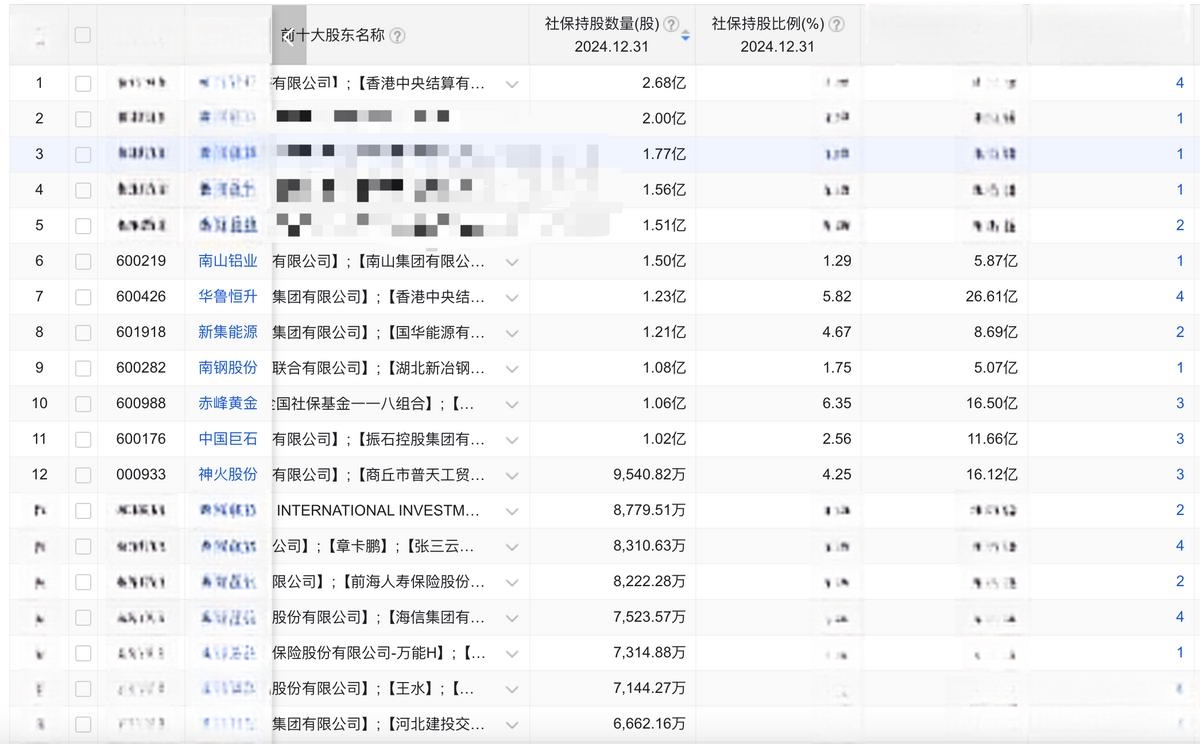Viewport: 1200px width, 744px height.
Task: Expand shareholder list for 南山铝业 row
Action: pyautogui.click(x=512, y=262)
